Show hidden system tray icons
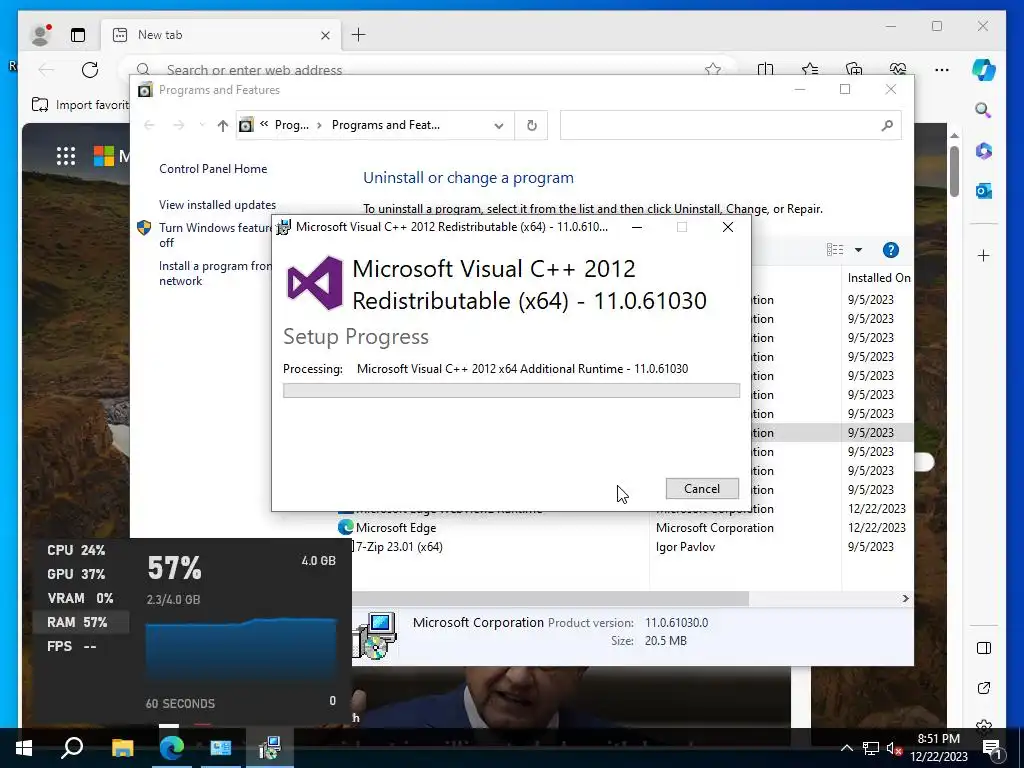Viewport: 1024px width, 768px height. point(846,748)
